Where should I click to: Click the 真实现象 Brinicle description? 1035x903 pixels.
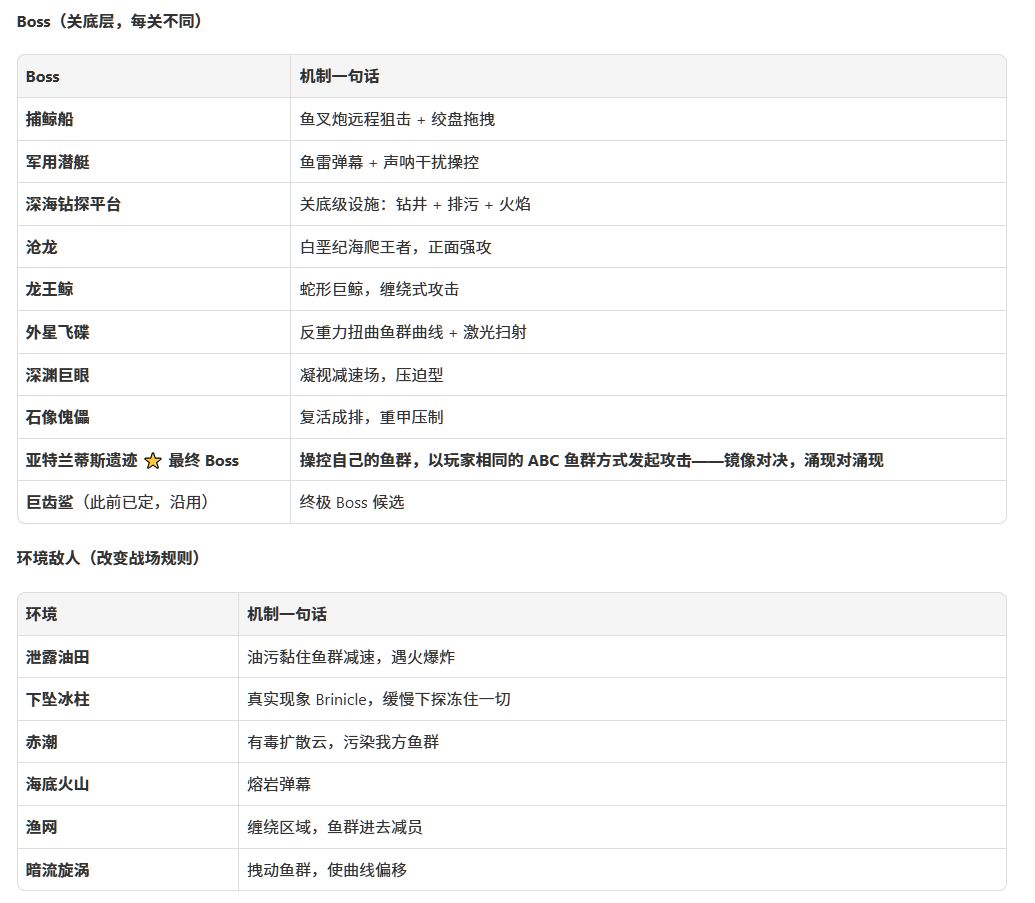[x=379, y=699]
